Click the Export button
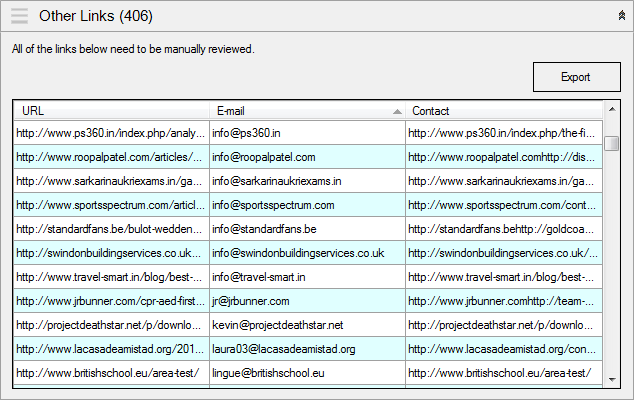Image resolution: width=634 pixels, height=400 pixels. [x=577, y=77]
